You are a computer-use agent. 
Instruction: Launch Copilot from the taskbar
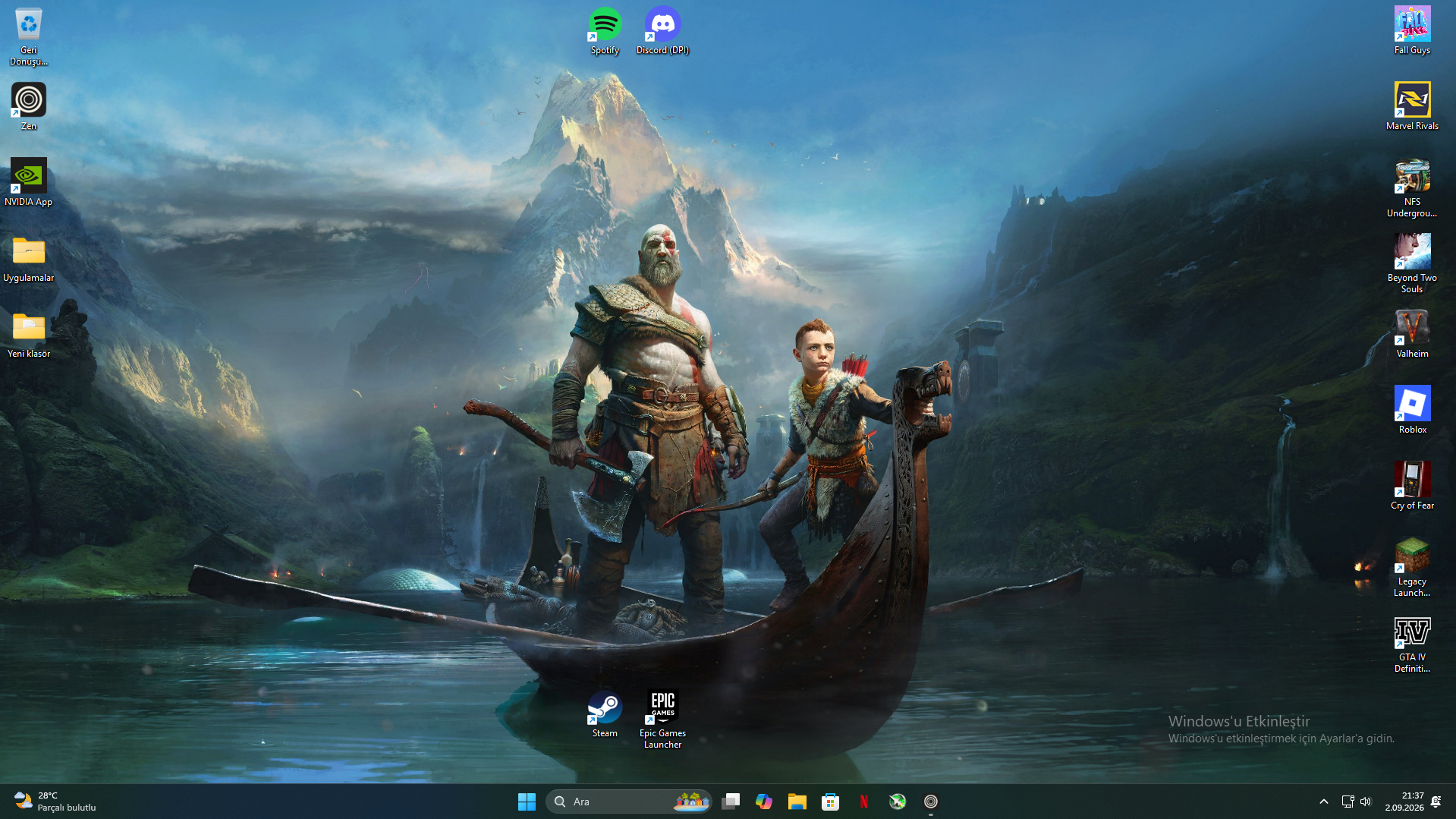(764, 802)
